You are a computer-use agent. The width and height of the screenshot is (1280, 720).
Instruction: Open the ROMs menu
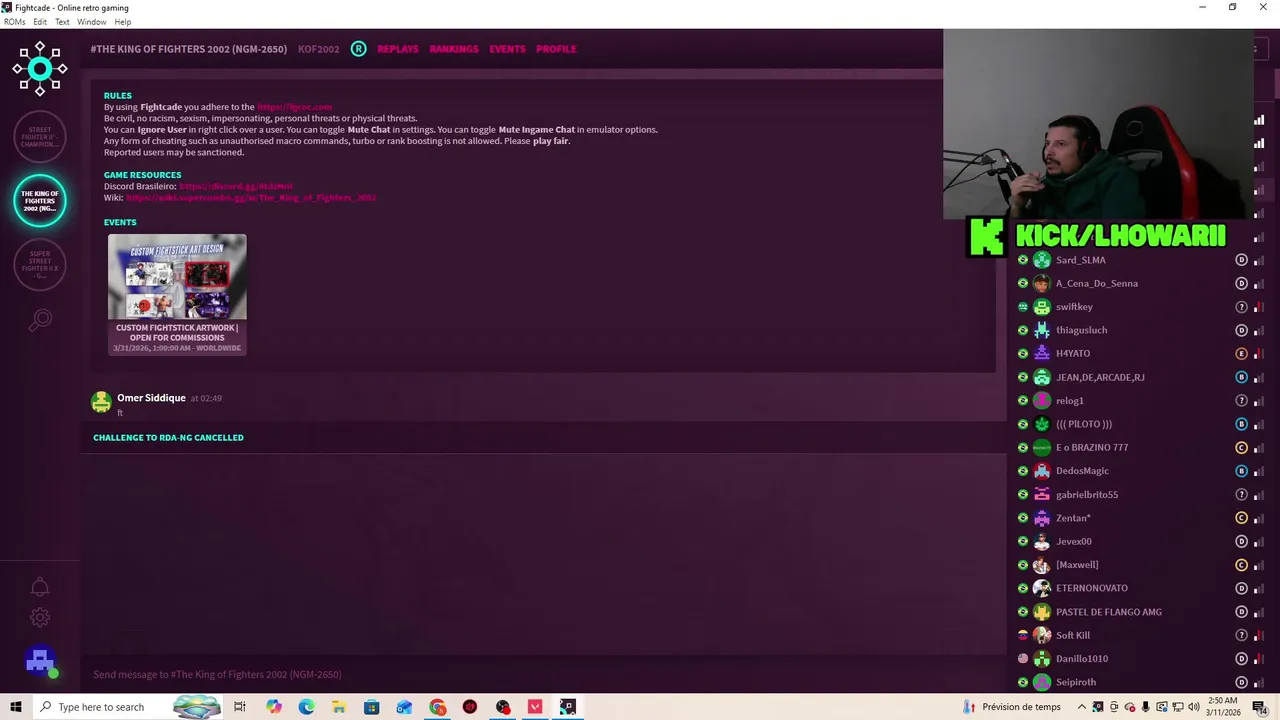point(14,22)
